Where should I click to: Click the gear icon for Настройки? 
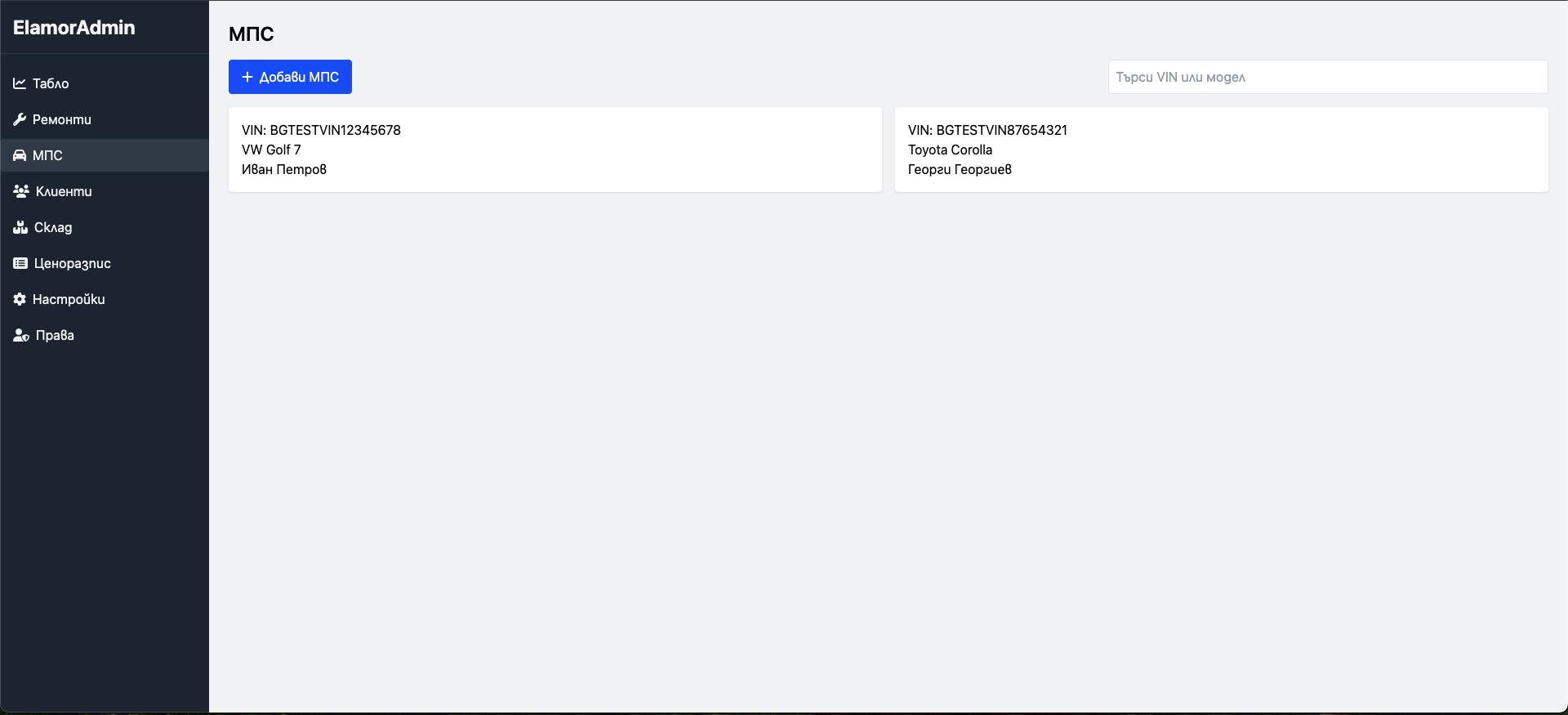point(20,299)
